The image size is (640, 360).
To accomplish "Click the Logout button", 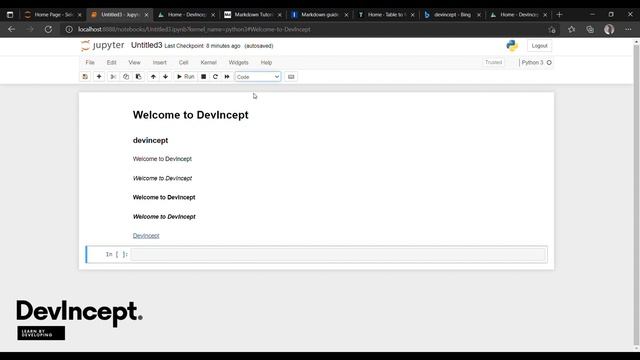I will [539, 46].
